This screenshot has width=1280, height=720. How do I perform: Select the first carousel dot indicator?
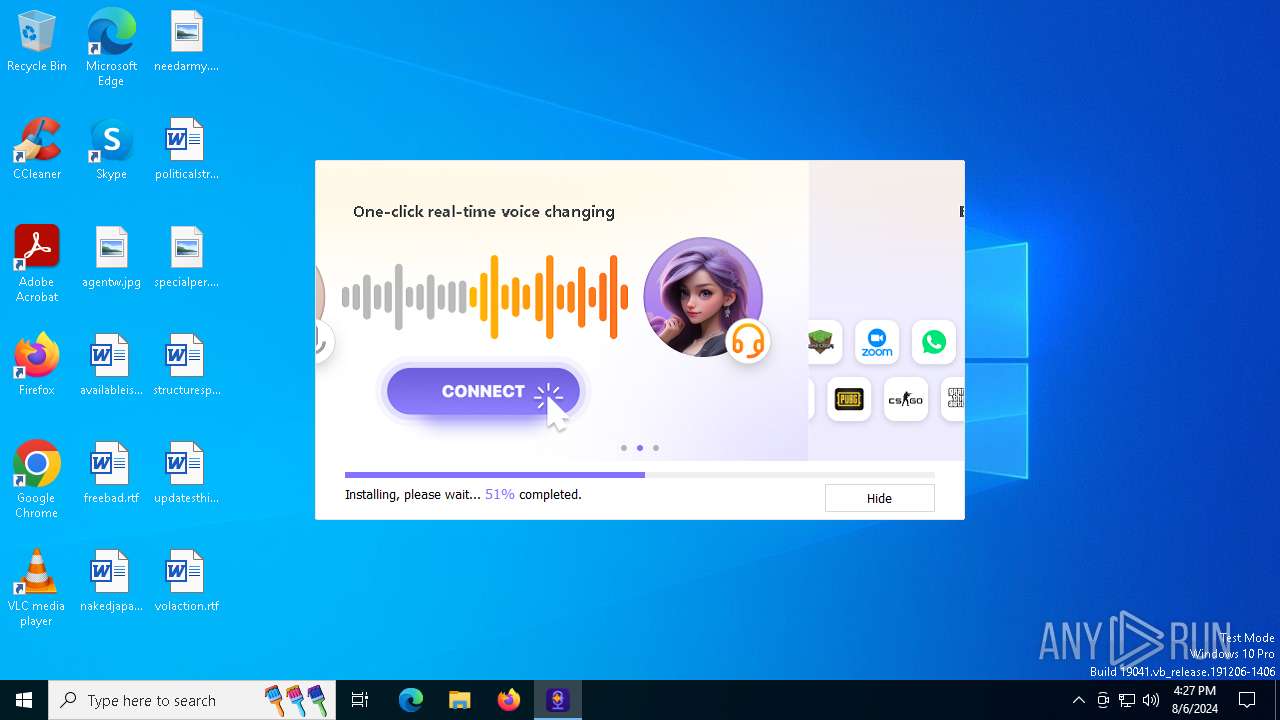(x=624, y=448)
